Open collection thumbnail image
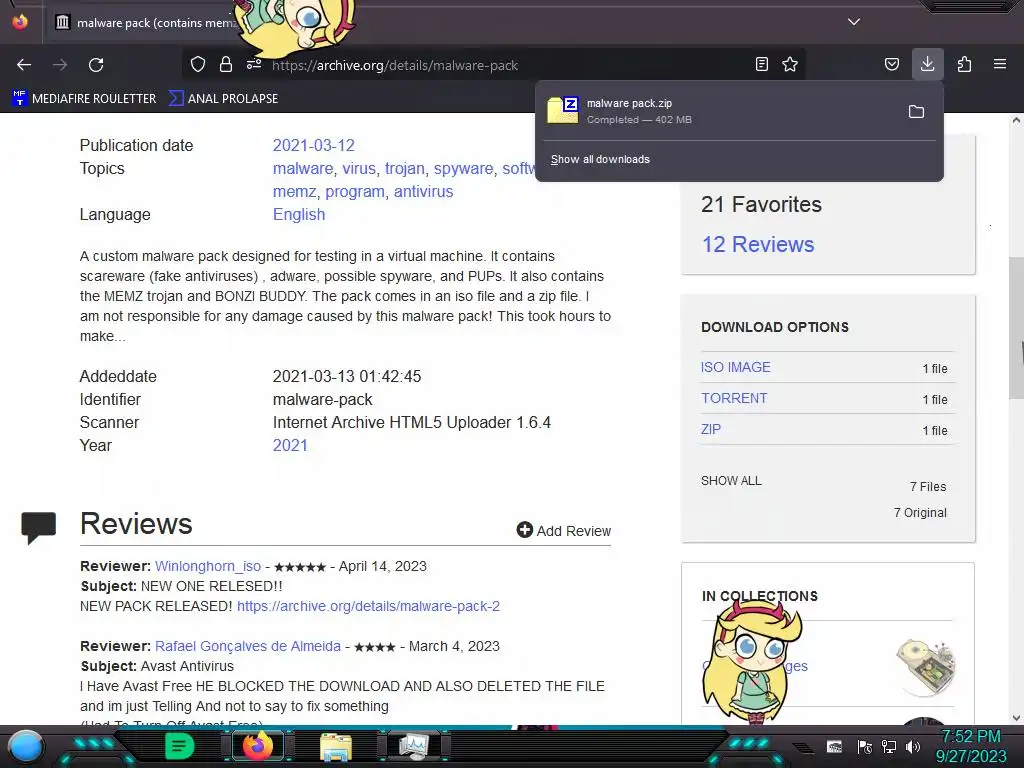The height and width of the screenshot is (768, 1024). [x=926, y=666]
